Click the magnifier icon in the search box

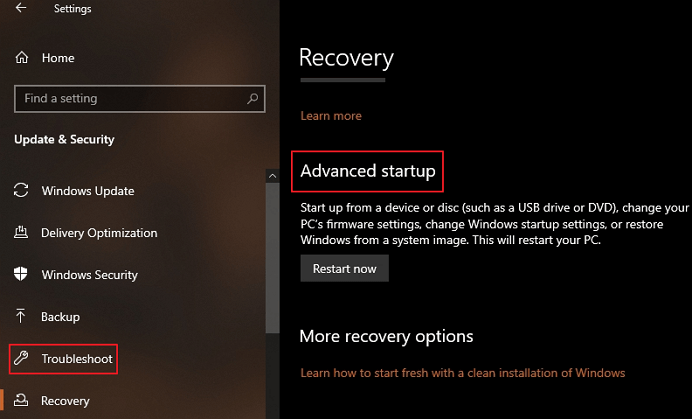click(254, 99)
